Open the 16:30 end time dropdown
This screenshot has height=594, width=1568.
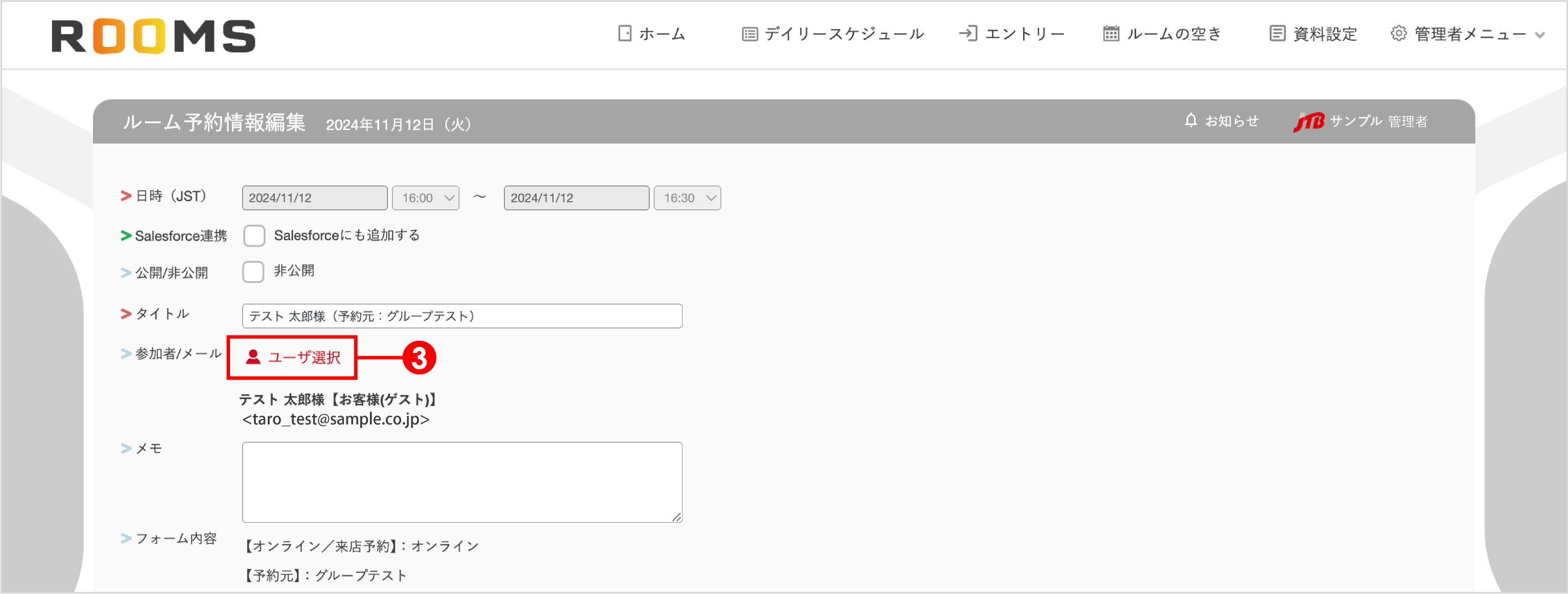coord(686,197)
